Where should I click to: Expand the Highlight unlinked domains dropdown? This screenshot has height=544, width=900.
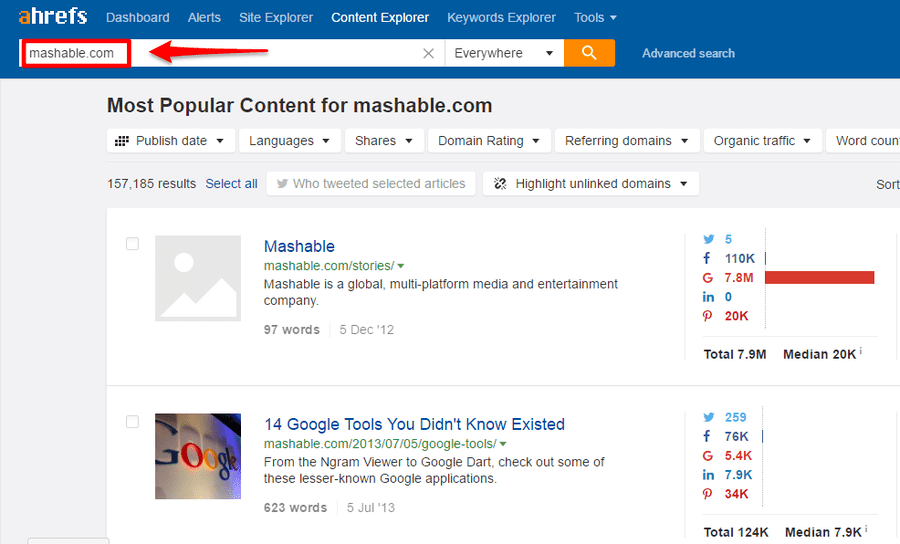(x=590, y=184)
